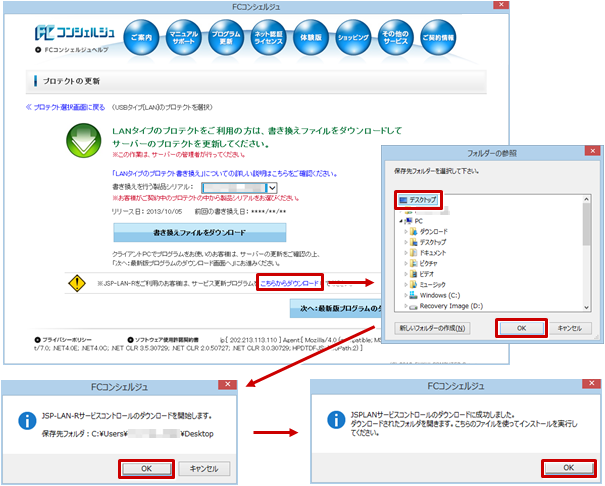This screenshot has height=486, width=605.
Task: Open the product serial dropdown
Action: tap(271, 187)
